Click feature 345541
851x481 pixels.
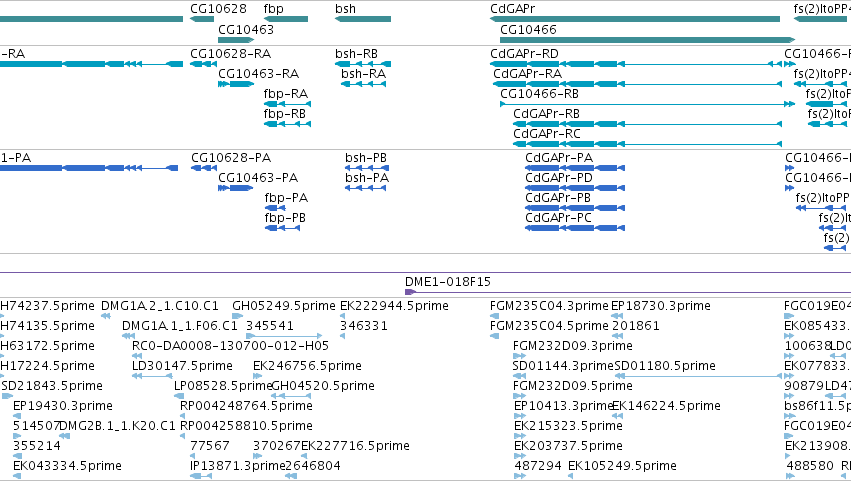pos(270,326)
